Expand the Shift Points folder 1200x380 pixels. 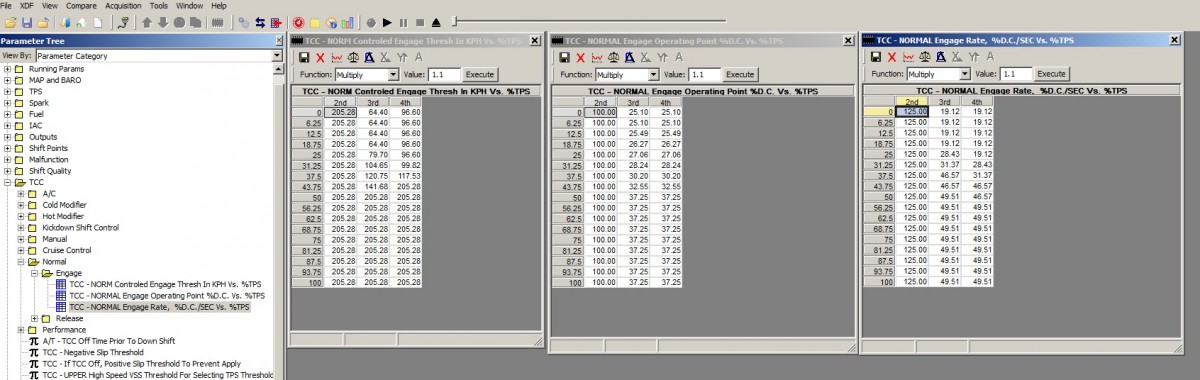(x=7, y=148)
